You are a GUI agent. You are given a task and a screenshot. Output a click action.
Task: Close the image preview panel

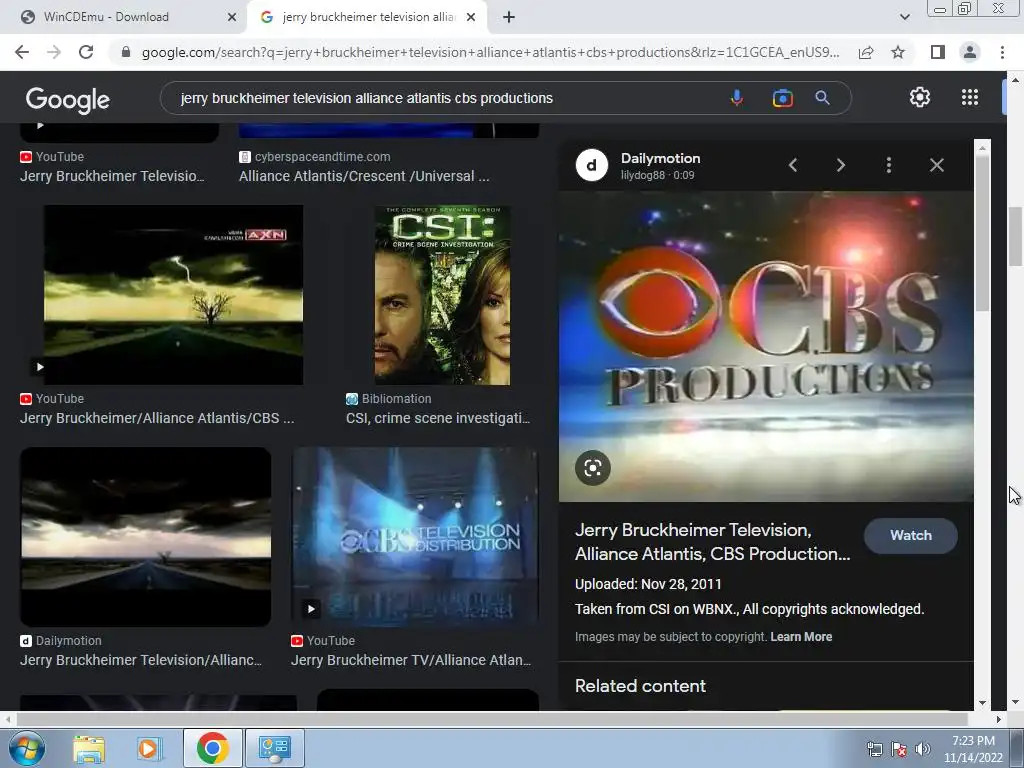[x=936, y=165]
